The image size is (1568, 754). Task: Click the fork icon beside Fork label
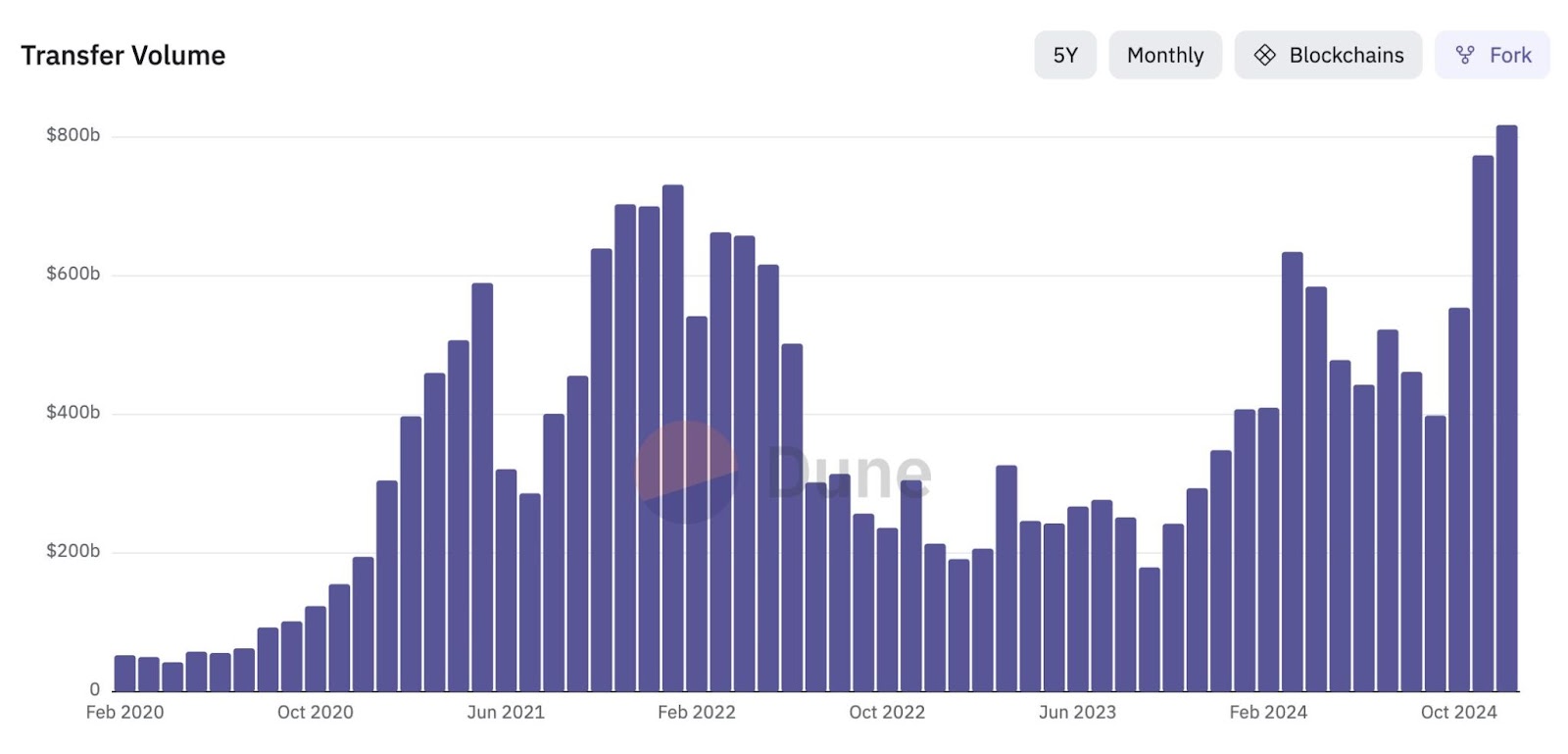coord(1465,55)
